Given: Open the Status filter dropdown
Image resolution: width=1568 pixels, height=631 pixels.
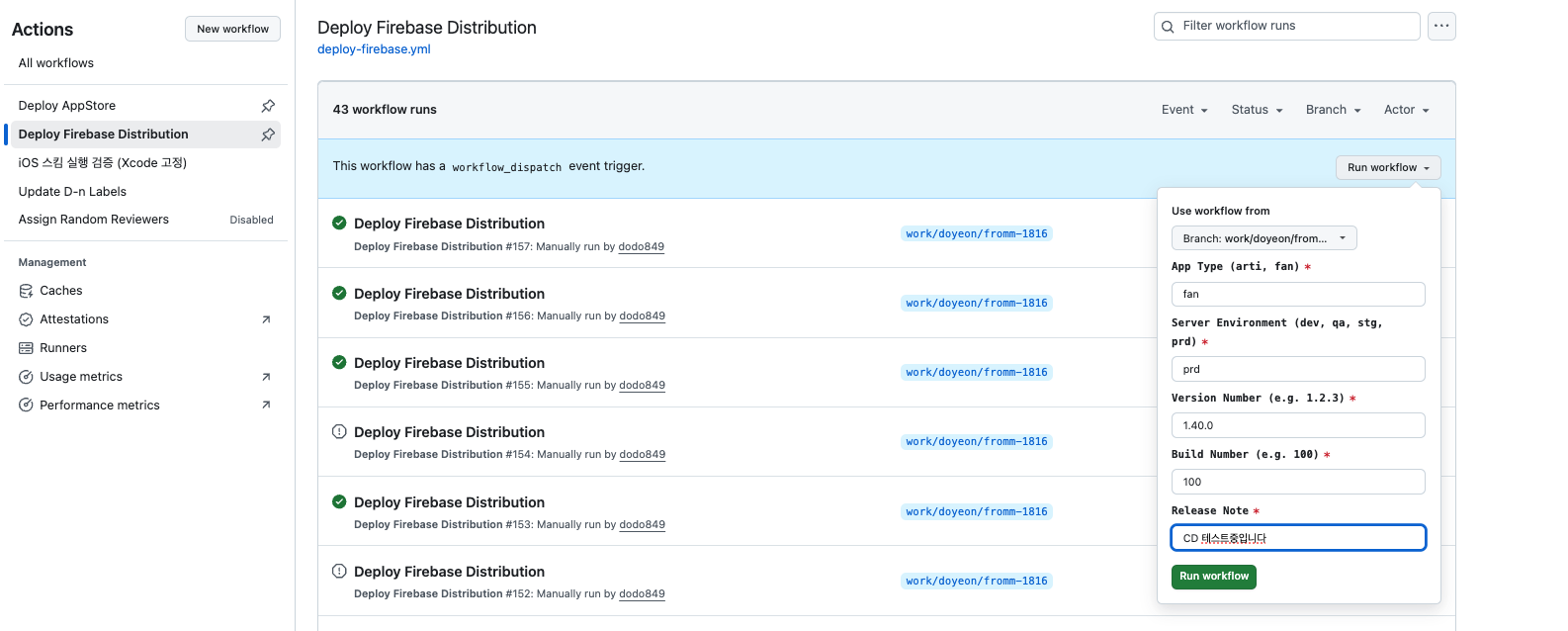Looking at the screenshot, I should coord(1257,110).
